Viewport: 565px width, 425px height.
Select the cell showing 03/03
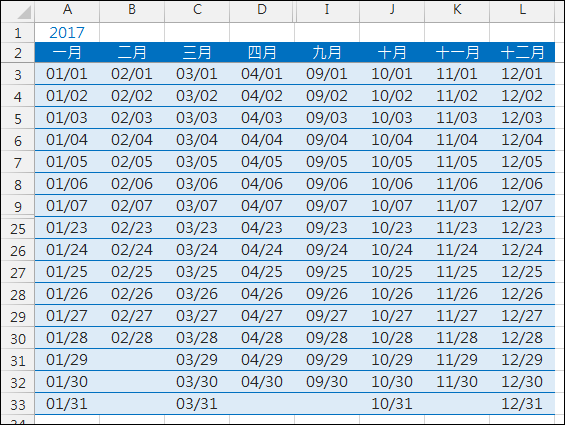tap(197, 118)
